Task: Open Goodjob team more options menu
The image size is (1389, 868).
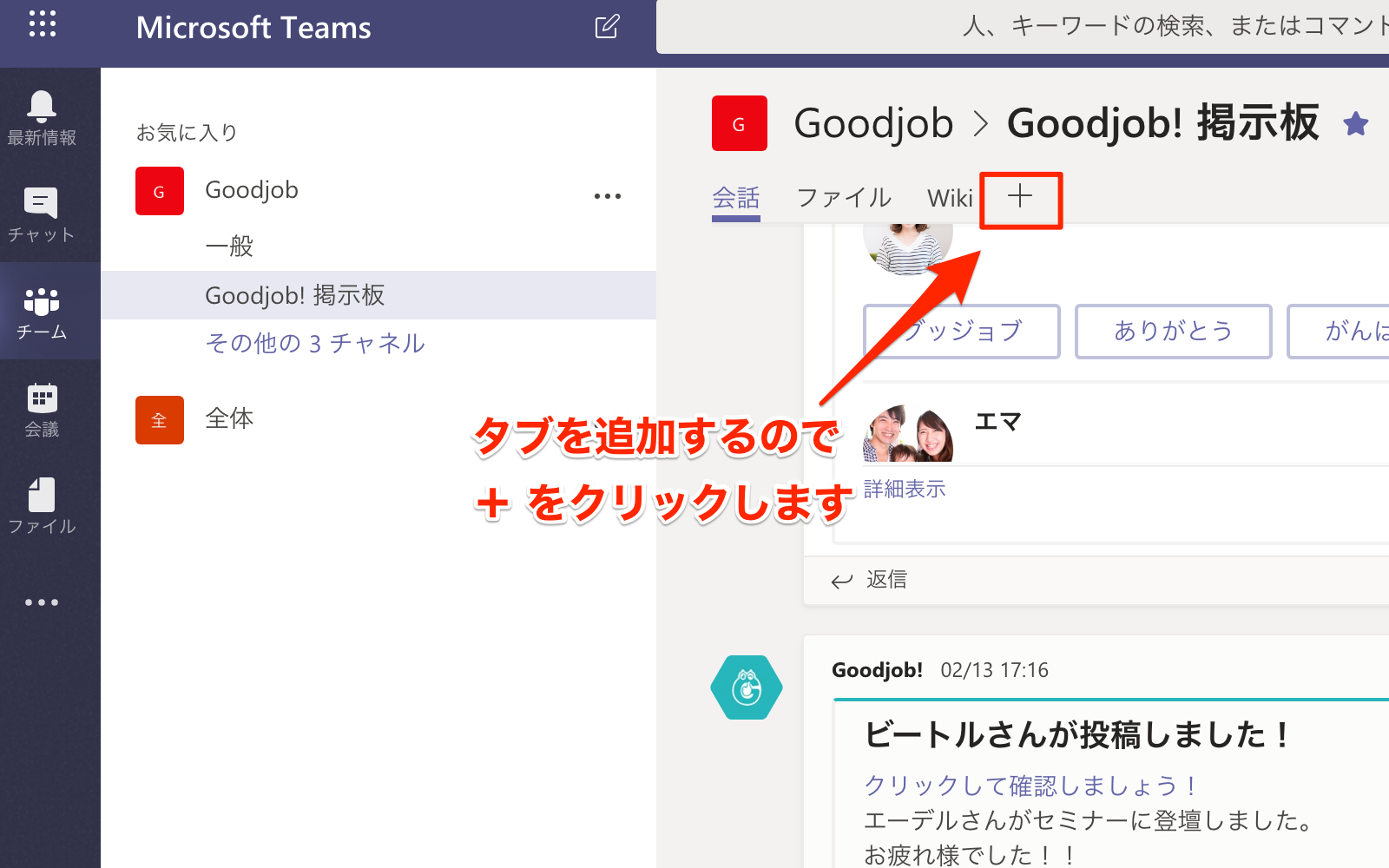Action: pos(608,196)
